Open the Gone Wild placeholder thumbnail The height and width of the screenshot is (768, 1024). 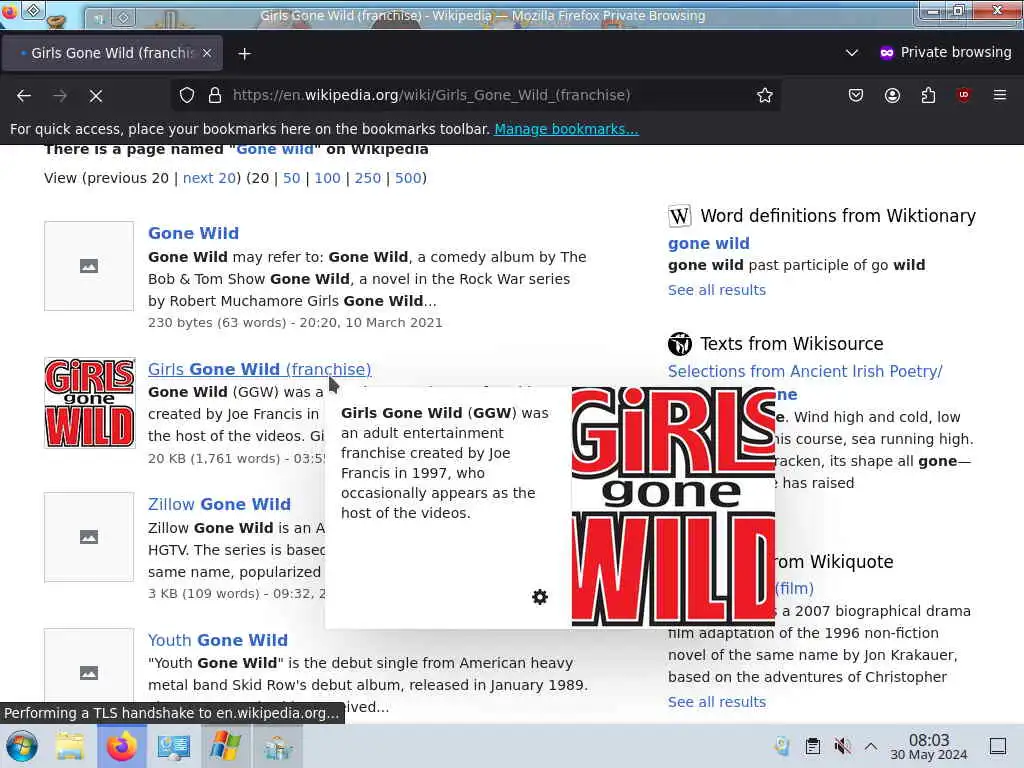(x=89, y=266)
